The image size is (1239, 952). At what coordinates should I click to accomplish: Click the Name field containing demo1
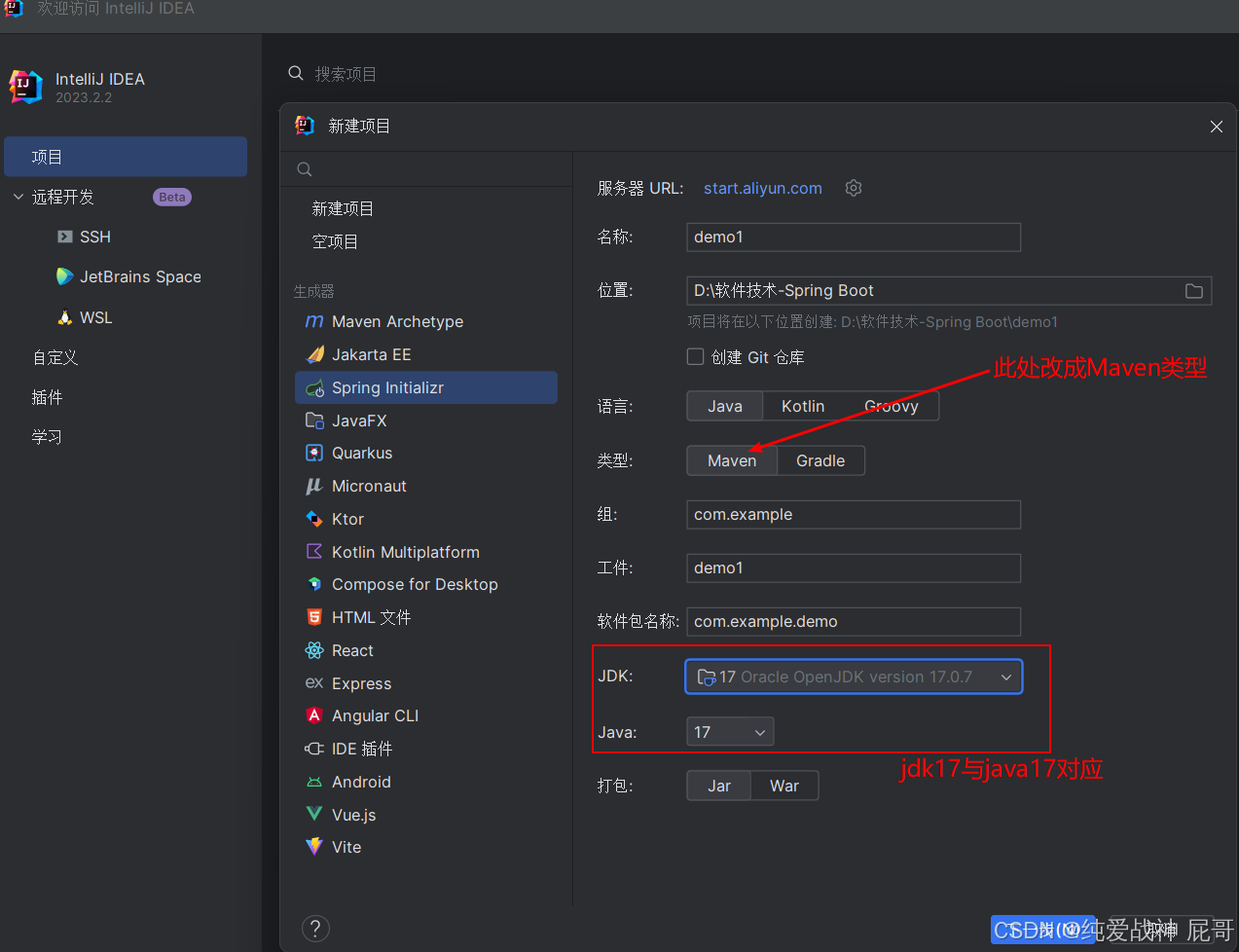[x=854, y=237]
